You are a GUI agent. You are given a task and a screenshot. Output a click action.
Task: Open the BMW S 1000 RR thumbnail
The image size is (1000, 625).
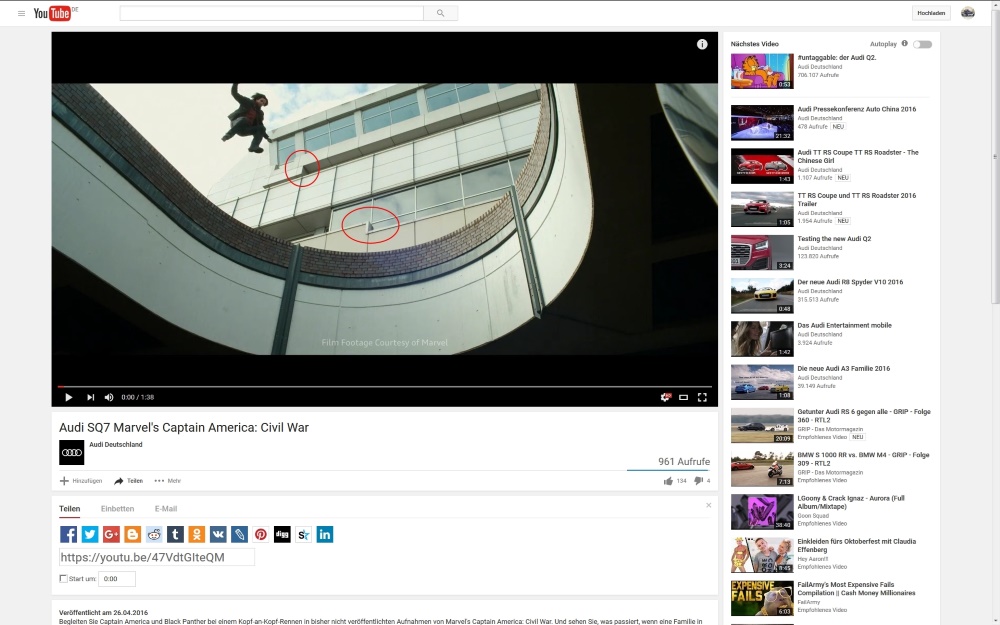762,469
